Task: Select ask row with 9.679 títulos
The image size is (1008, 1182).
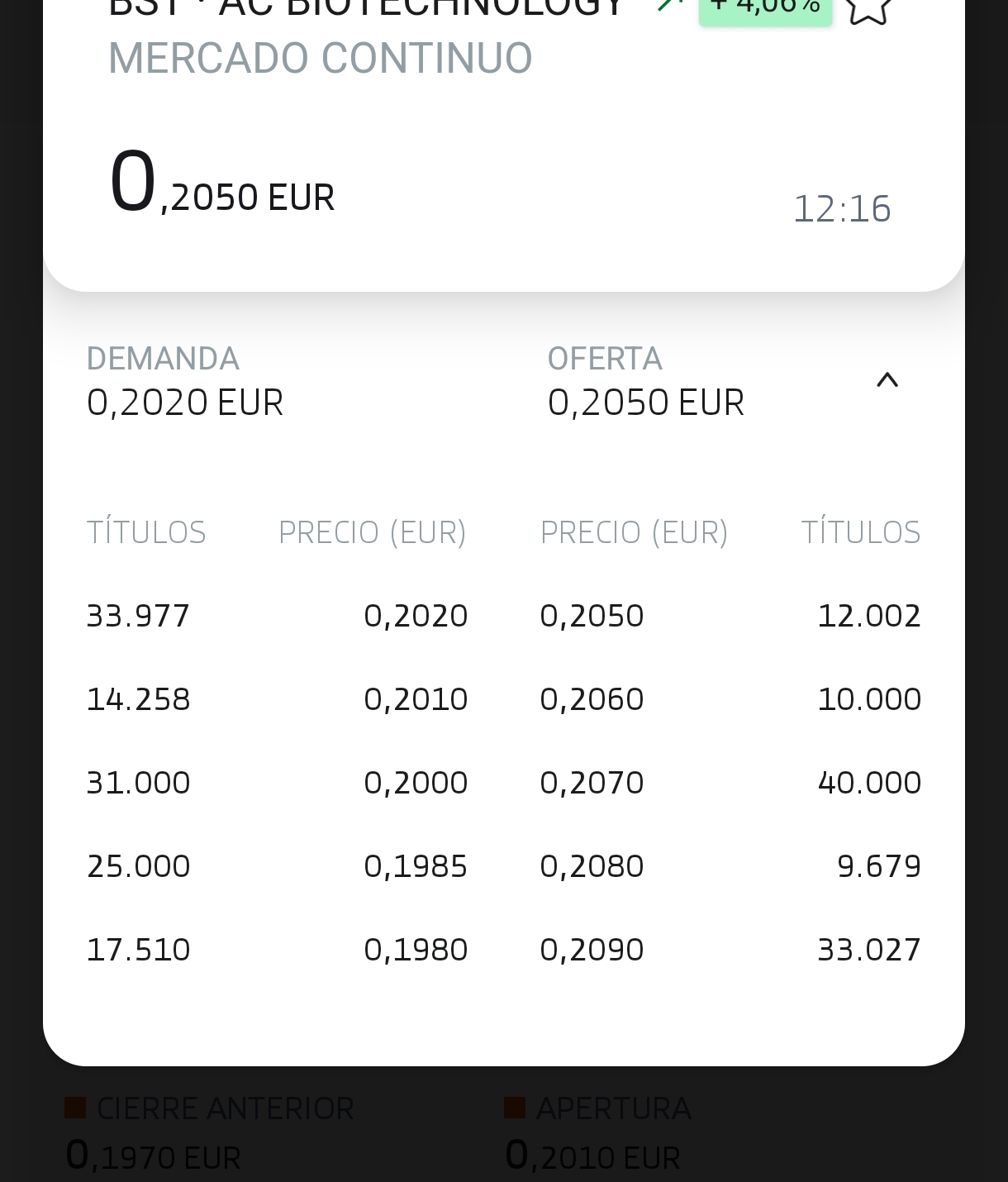Action: [x=730, y=866]
